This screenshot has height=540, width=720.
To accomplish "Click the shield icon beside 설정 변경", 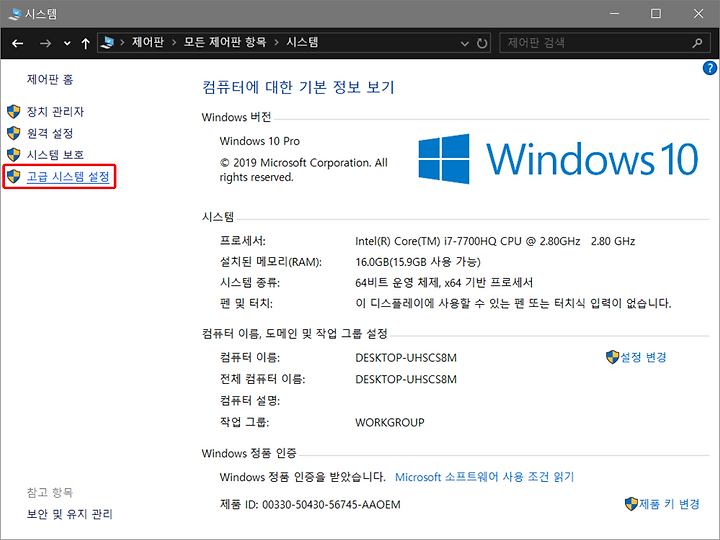I will point(613,357).
